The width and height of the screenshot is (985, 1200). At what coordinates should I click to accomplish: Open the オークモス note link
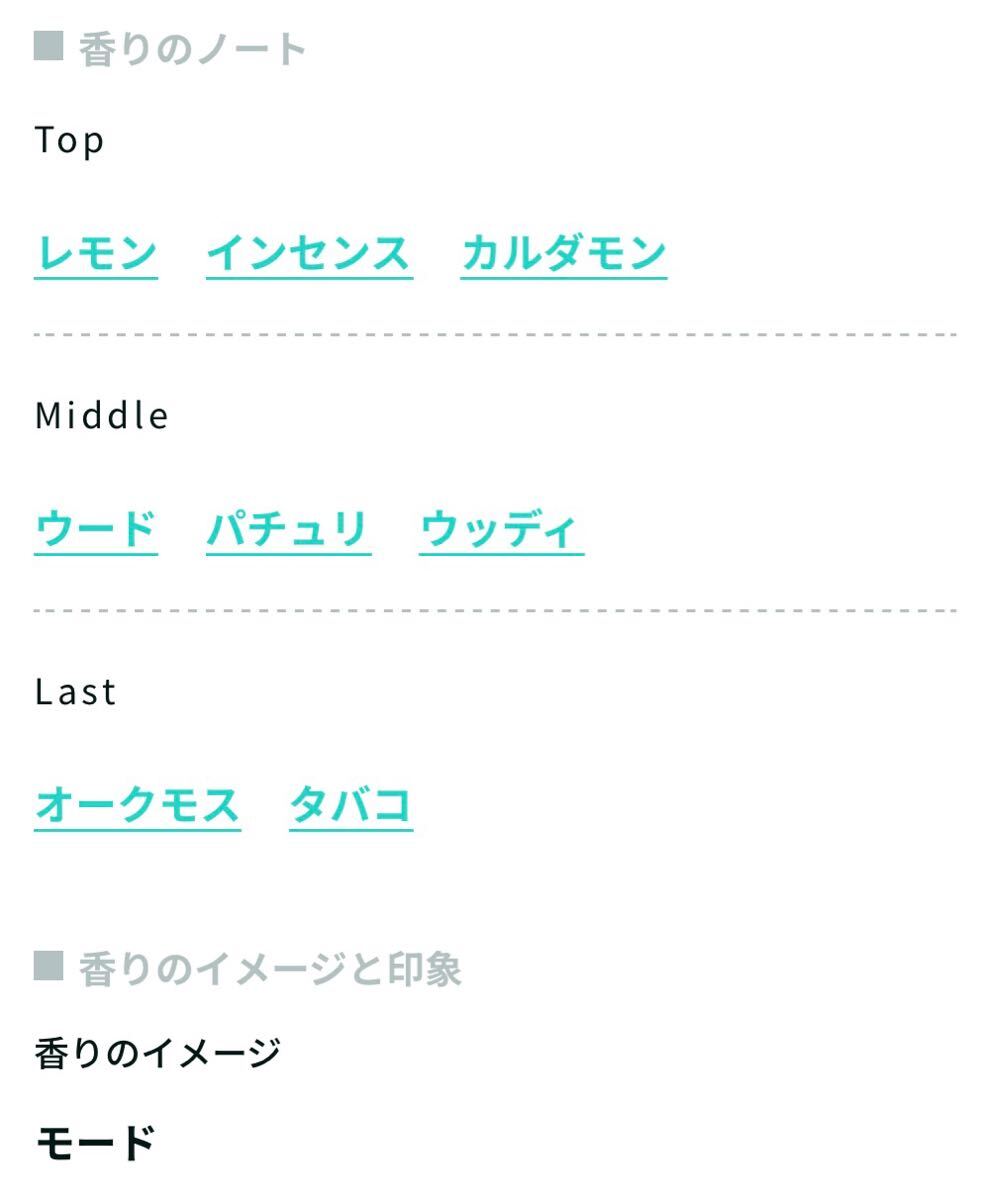pyautogui.click(x=138, y=806)
